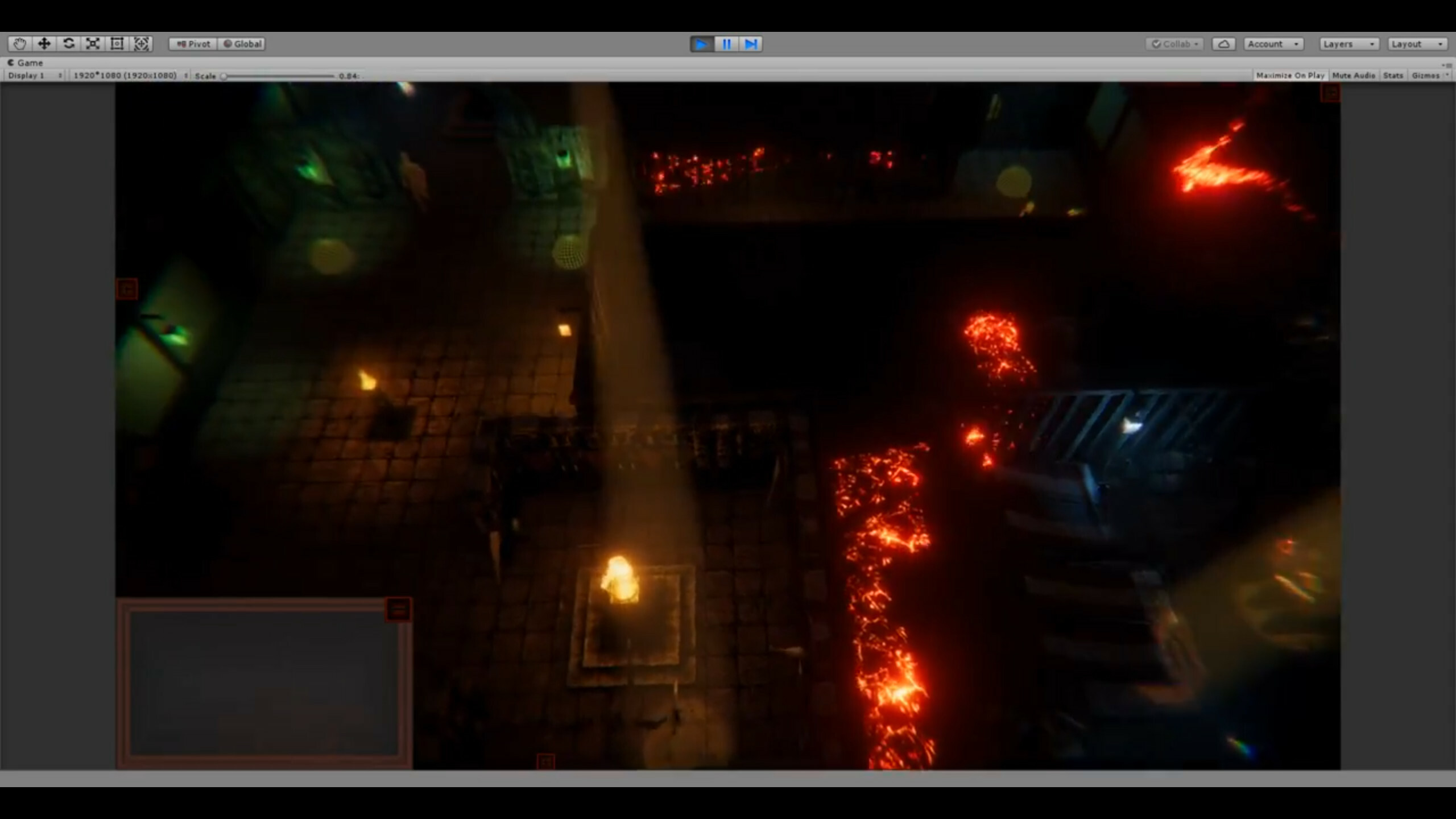The image size is (1456, 819).
Task: Toggle Global handle rotation mode
Action: (x=242, y=44)
